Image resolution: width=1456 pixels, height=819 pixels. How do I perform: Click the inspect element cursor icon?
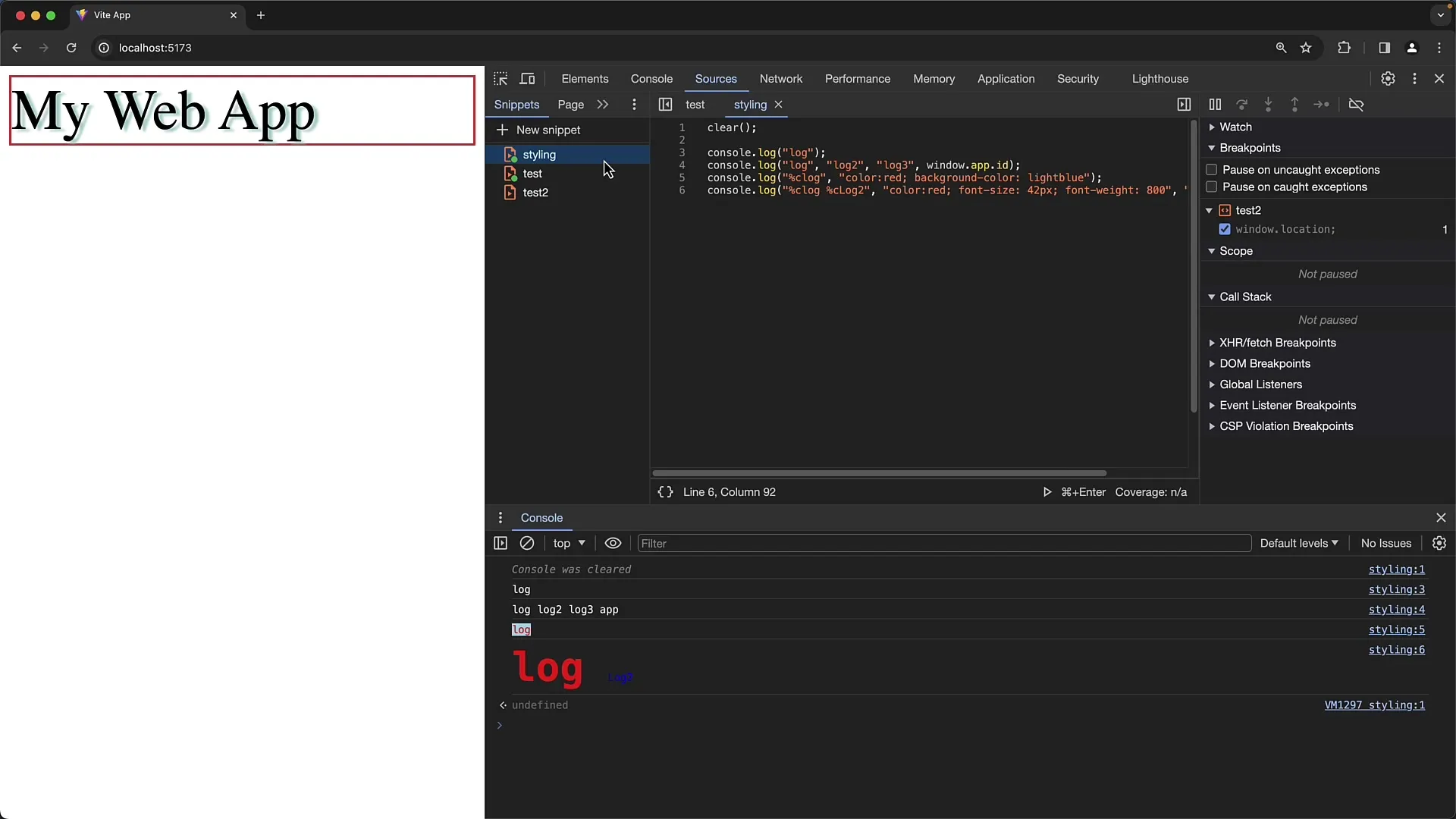501,78
